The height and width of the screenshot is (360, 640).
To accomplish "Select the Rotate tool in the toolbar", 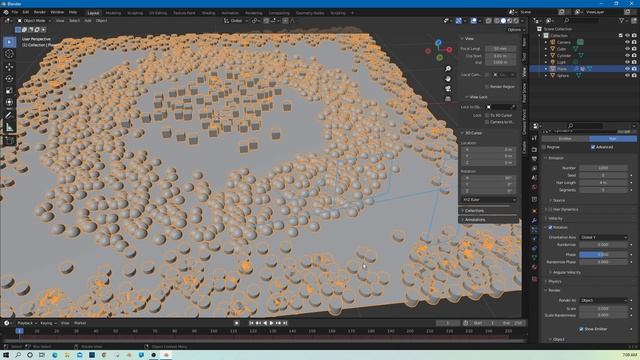I will 9,79.
